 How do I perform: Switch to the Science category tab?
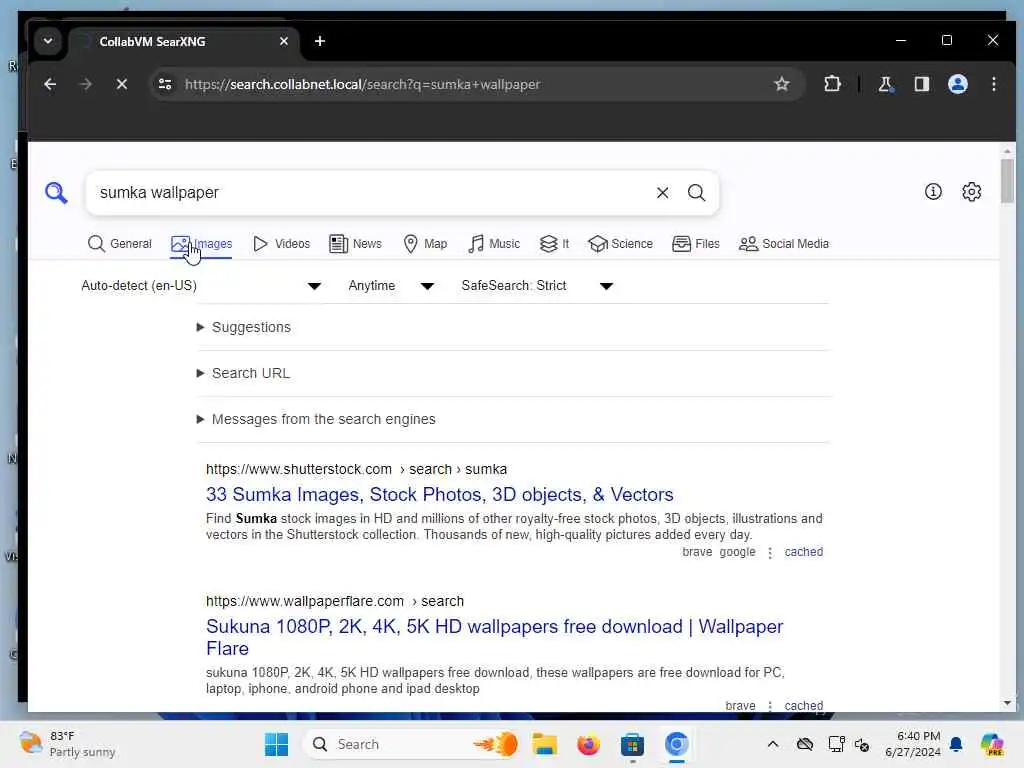coord(620,244)
